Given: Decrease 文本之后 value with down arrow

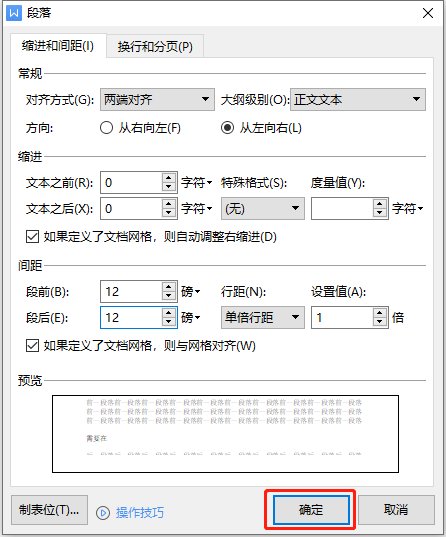Looking at the screenshot, I should (x=169, y=213).
